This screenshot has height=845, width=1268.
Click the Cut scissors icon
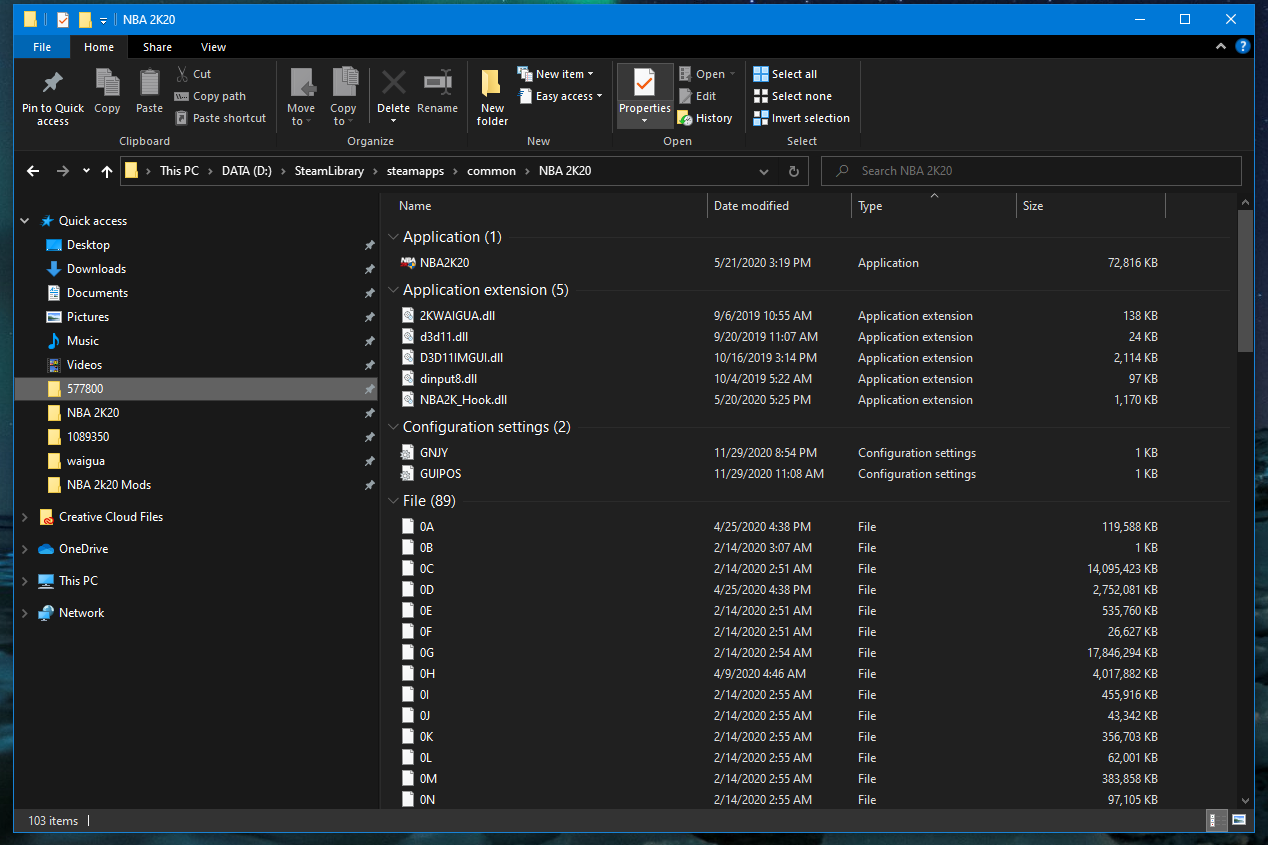tap(182, 74)
